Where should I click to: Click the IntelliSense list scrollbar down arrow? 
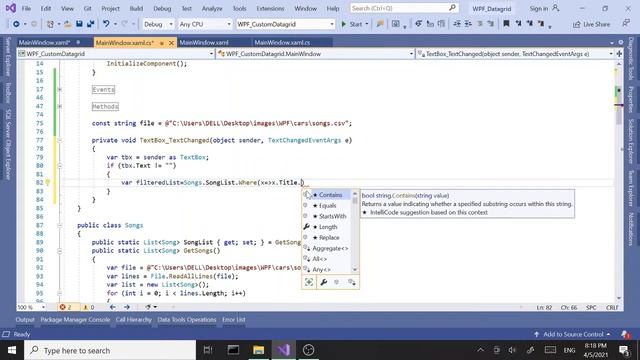click(355, 269)
